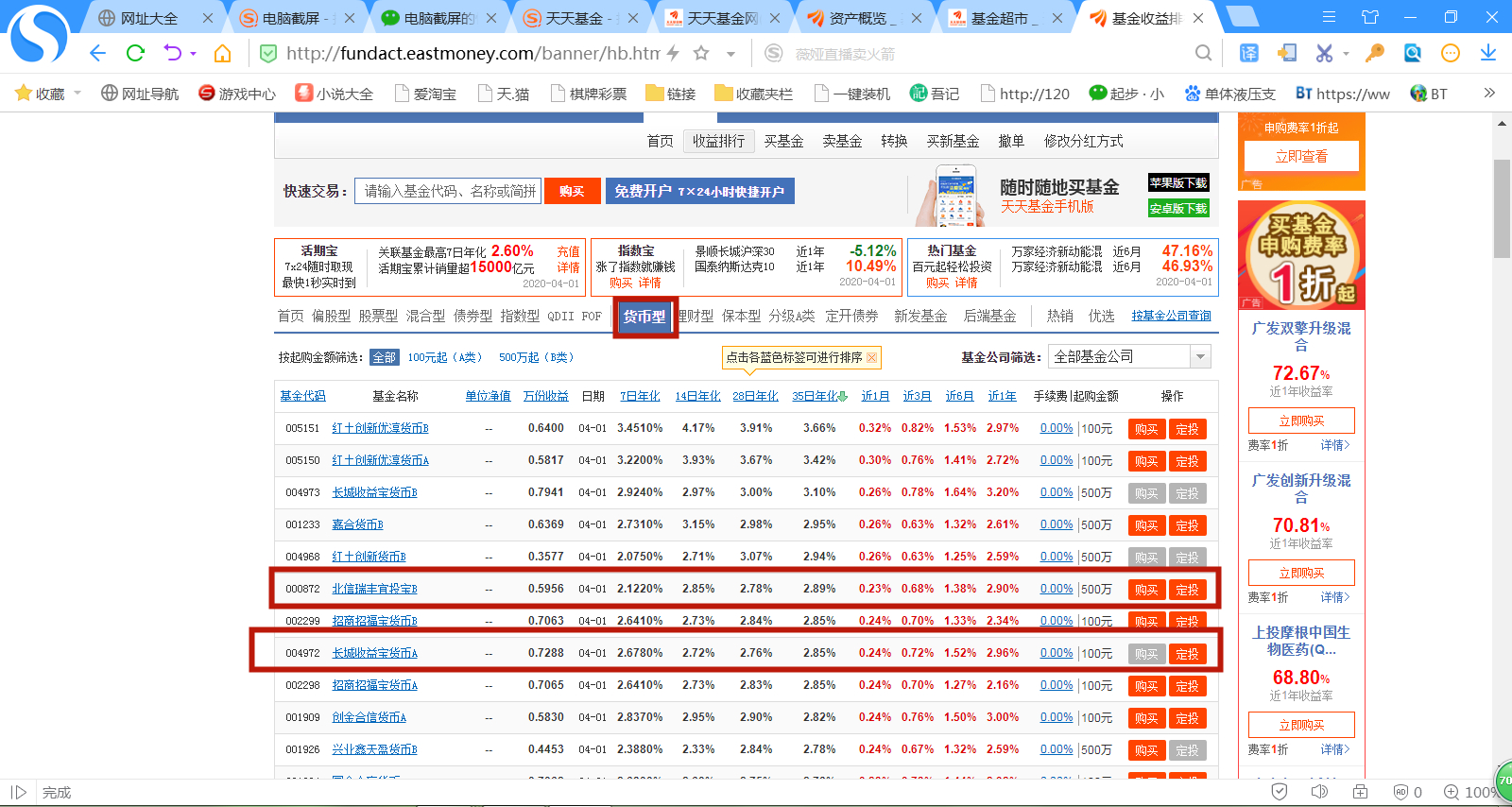Click 立即查看 in the ad banner
The width and height of the screenshot is (1512, 807).
[x=1301, y=156]
